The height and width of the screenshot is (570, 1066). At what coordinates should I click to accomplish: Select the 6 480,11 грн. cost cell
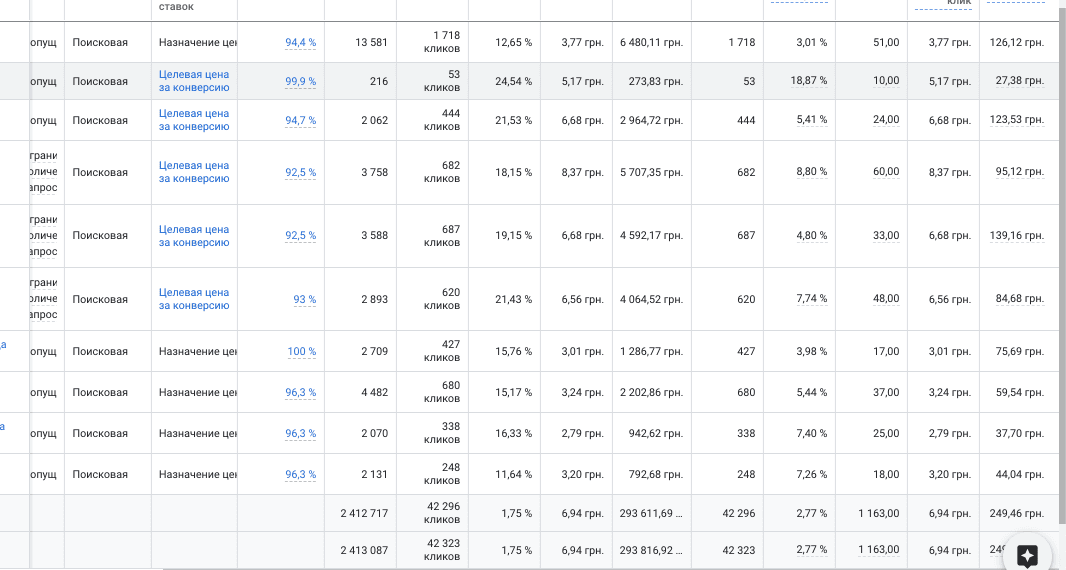tap(651, 42)
